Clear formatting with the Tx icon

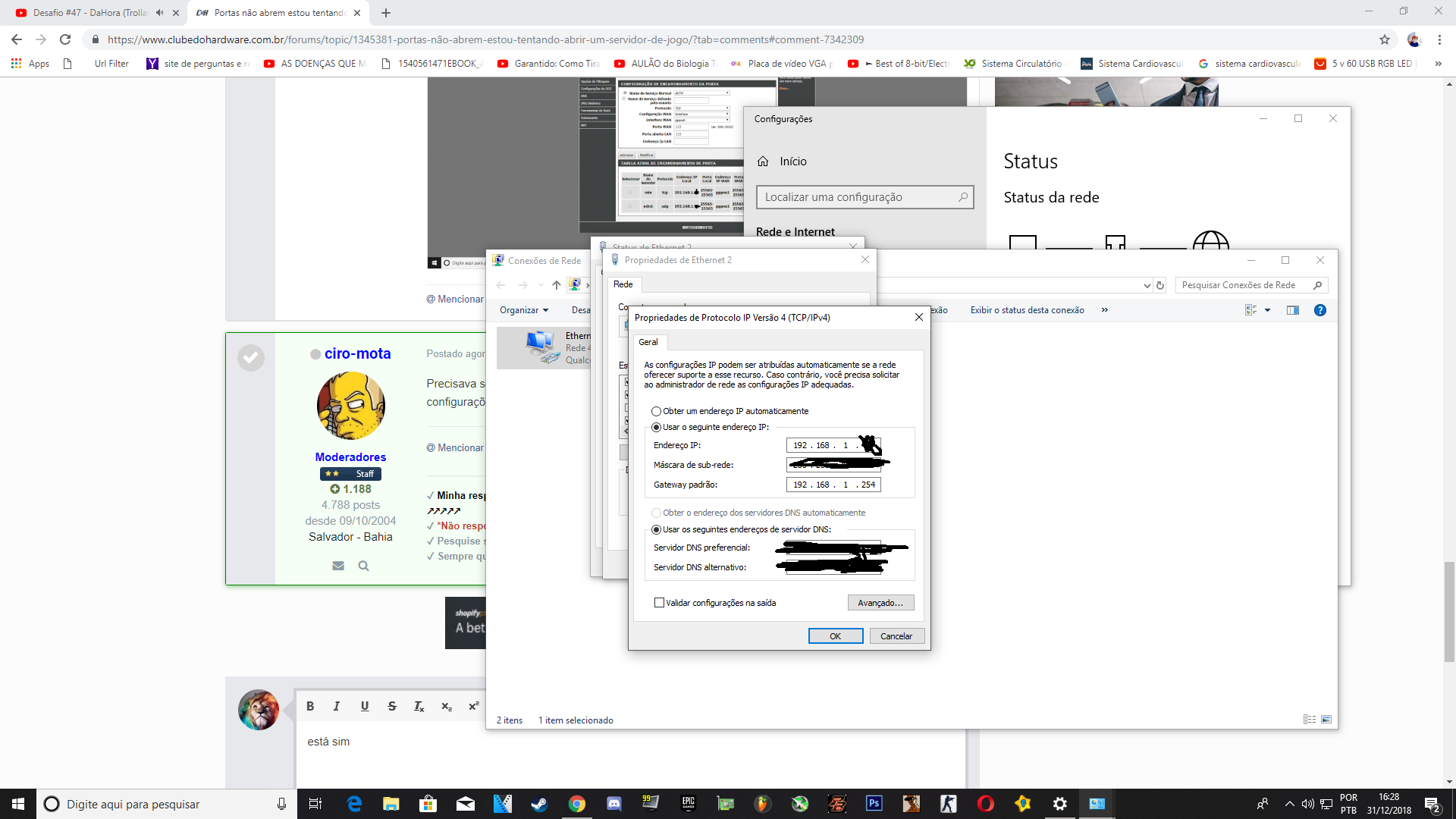419,706
